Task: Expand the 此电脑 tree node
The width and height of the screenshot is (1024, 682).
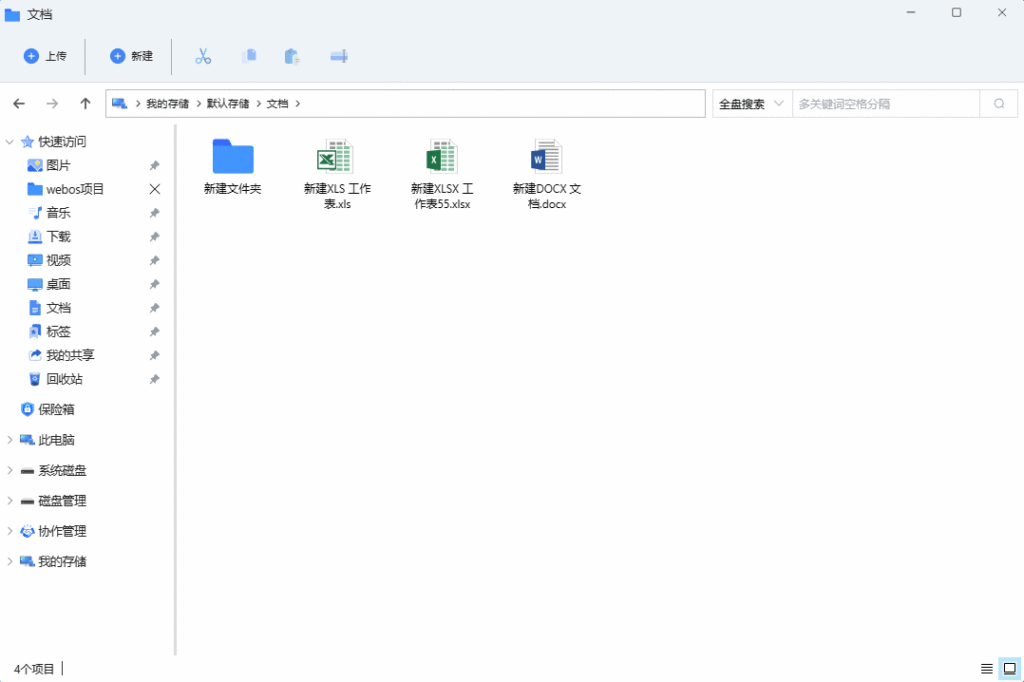Action: point(10,440)
